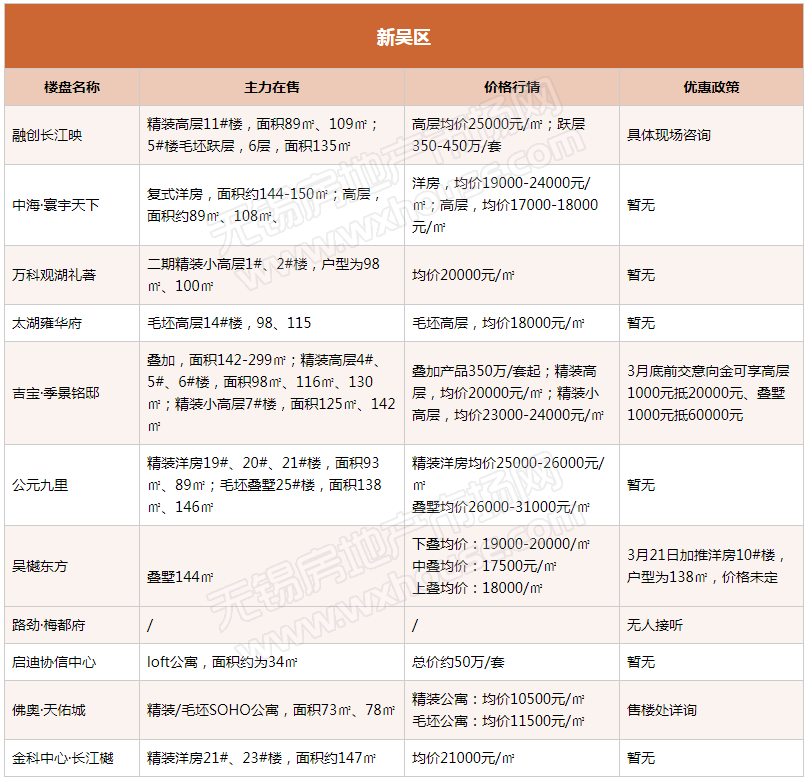Click the 售楼处详询 discount cell

pos(661,710)
